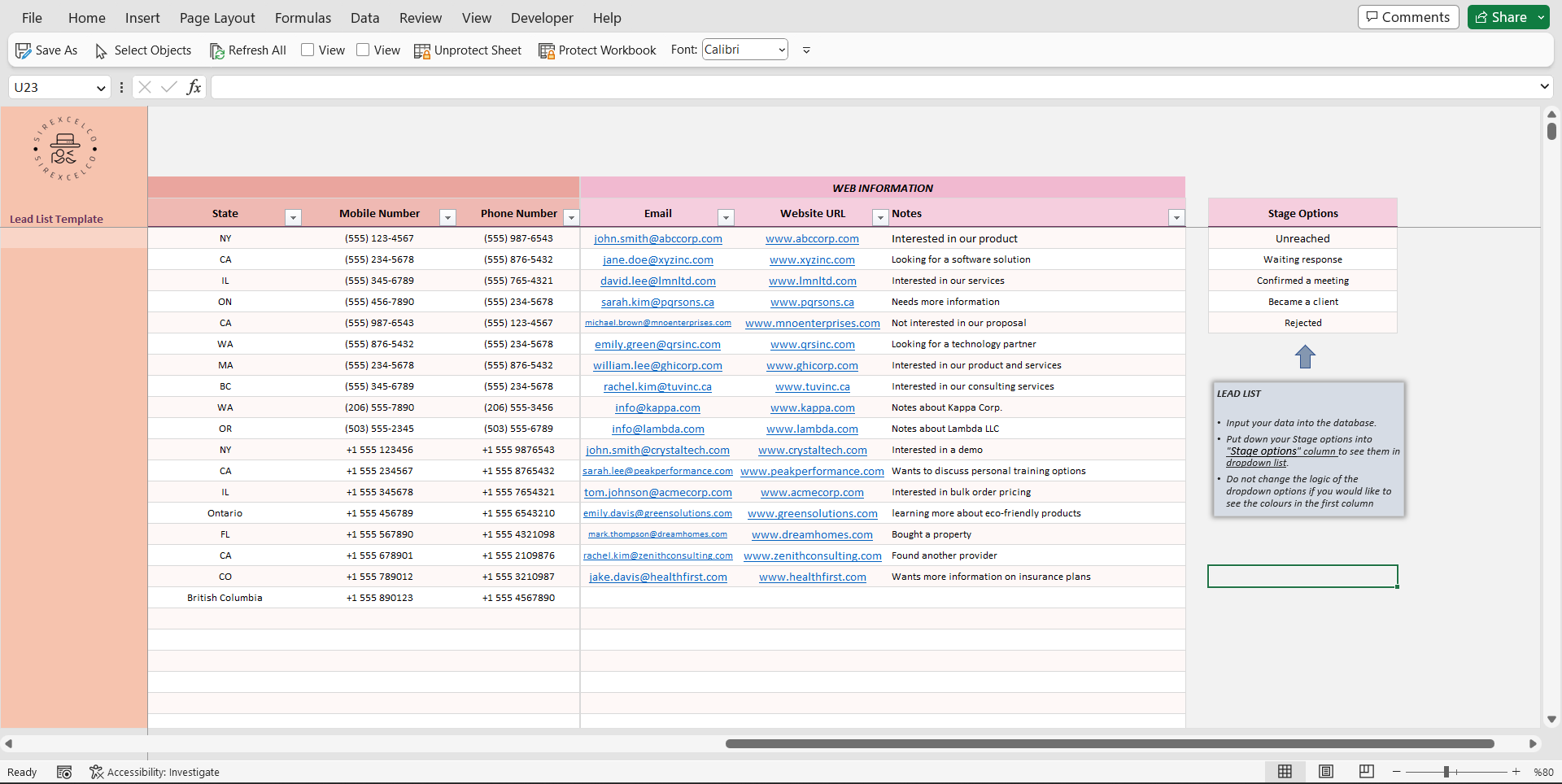Open the Font combo box dropdown
Screen dimensions: 1562x784
(x=782, y=50)
